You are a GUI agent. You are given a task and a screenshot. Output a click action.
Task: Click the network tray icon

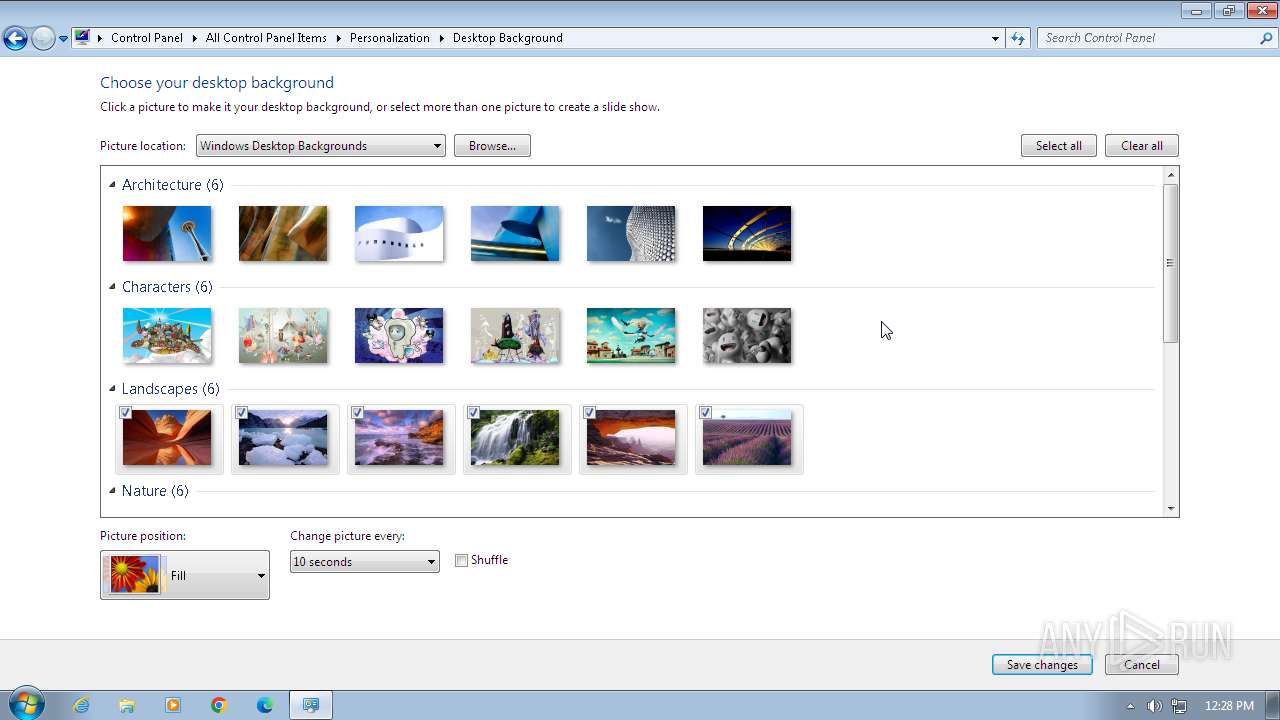tap(1179, 706)
